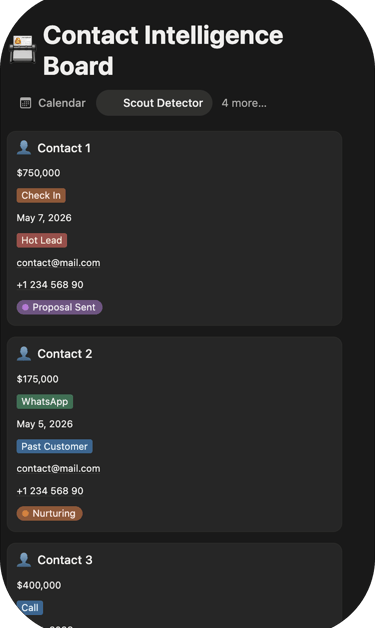Click the Hot Lead tag
Viewport: 375px width, 628px height.
(x=42, y=240)
